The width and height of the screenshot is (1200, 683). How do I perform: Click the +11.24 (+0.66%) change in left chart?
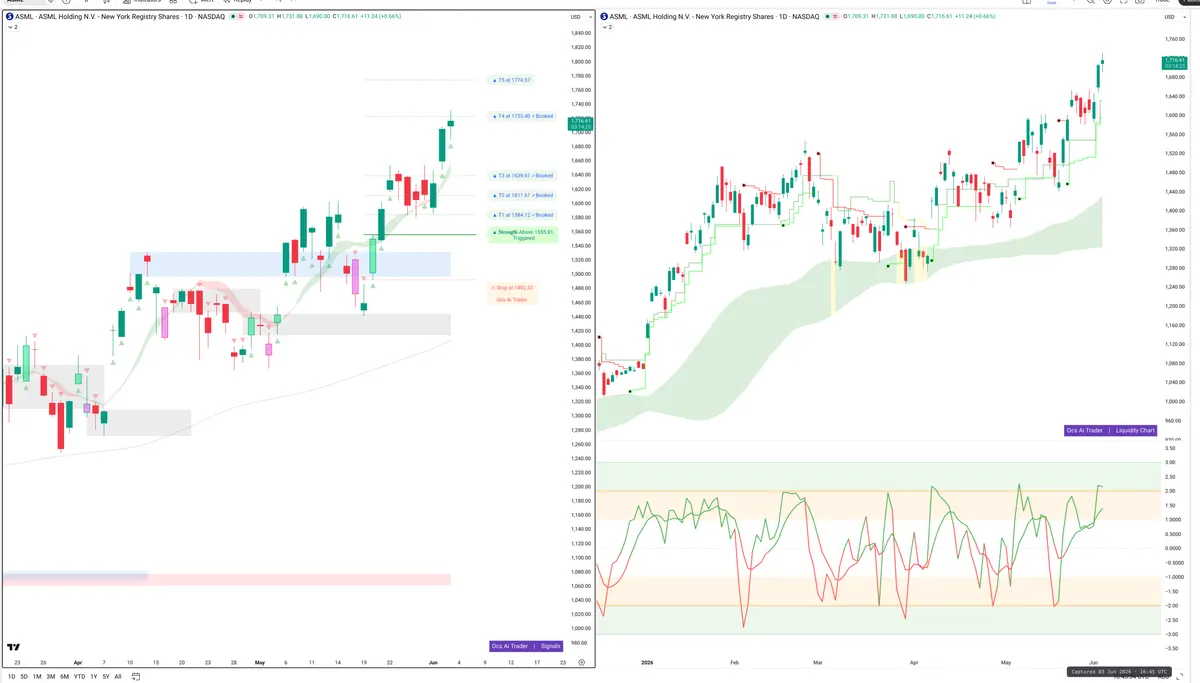pyautogui.click(x=381, y=17)
